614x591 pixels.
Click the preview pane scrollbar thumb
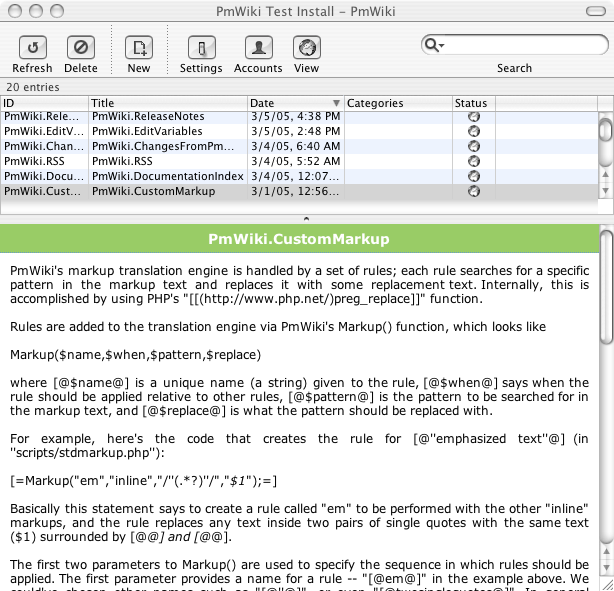click(607, 287)
